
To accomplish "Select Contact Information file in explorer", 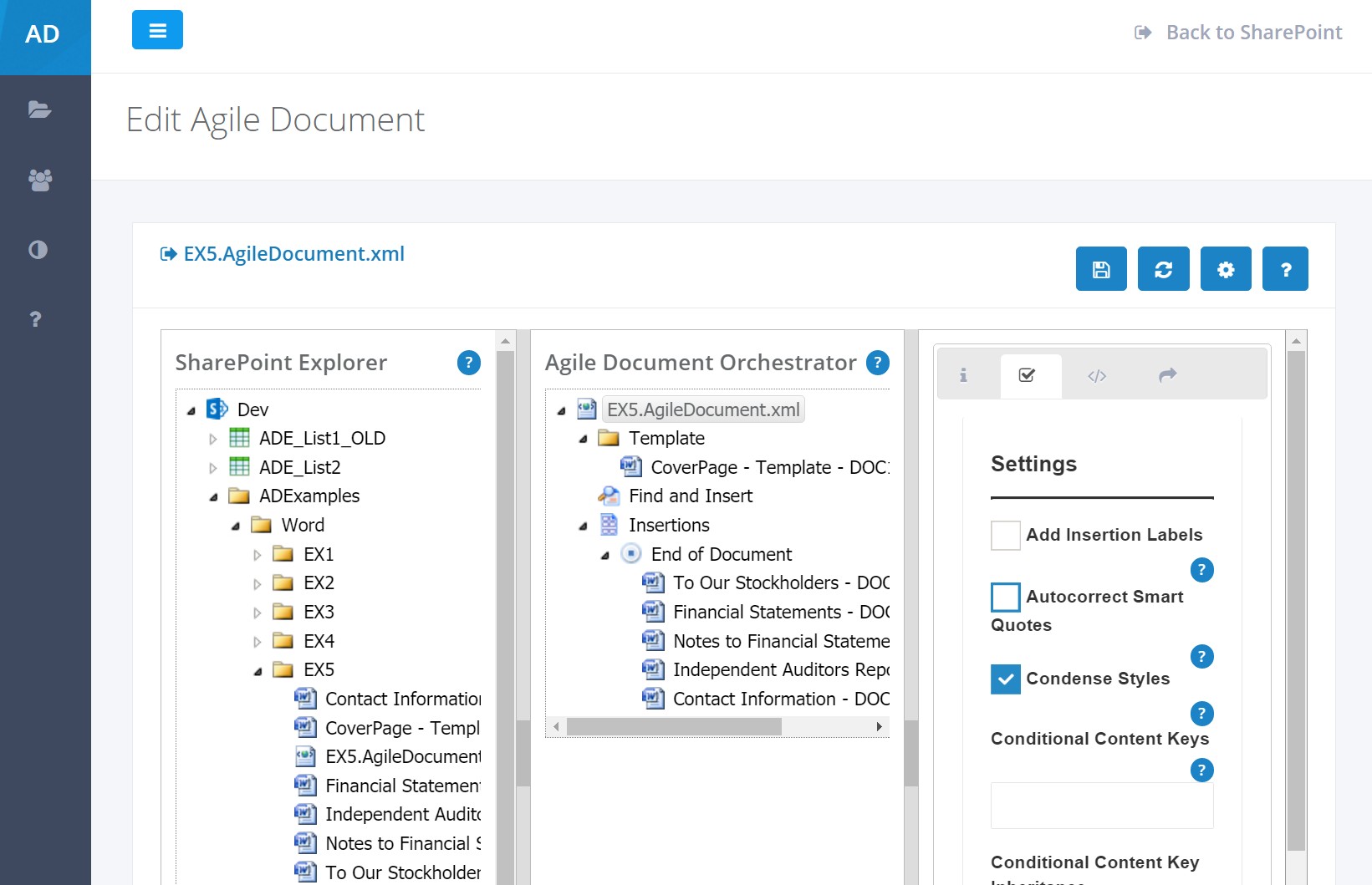I will [403, 699].
